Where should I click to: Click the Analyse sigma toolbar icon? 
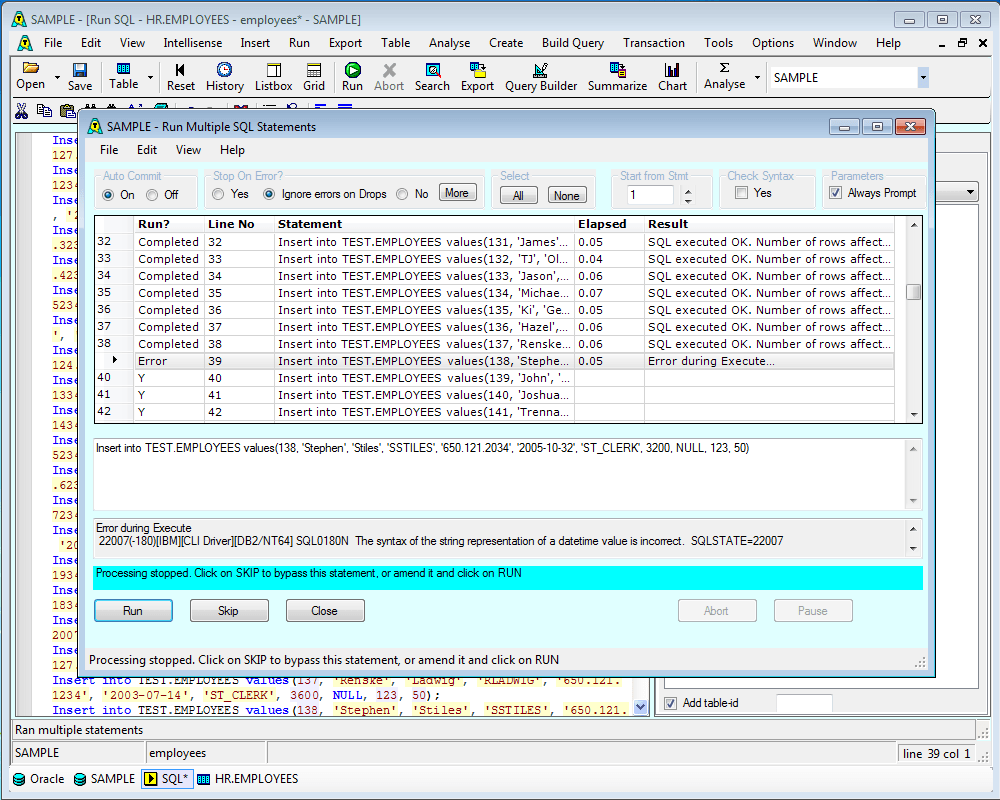click(724, 76)
